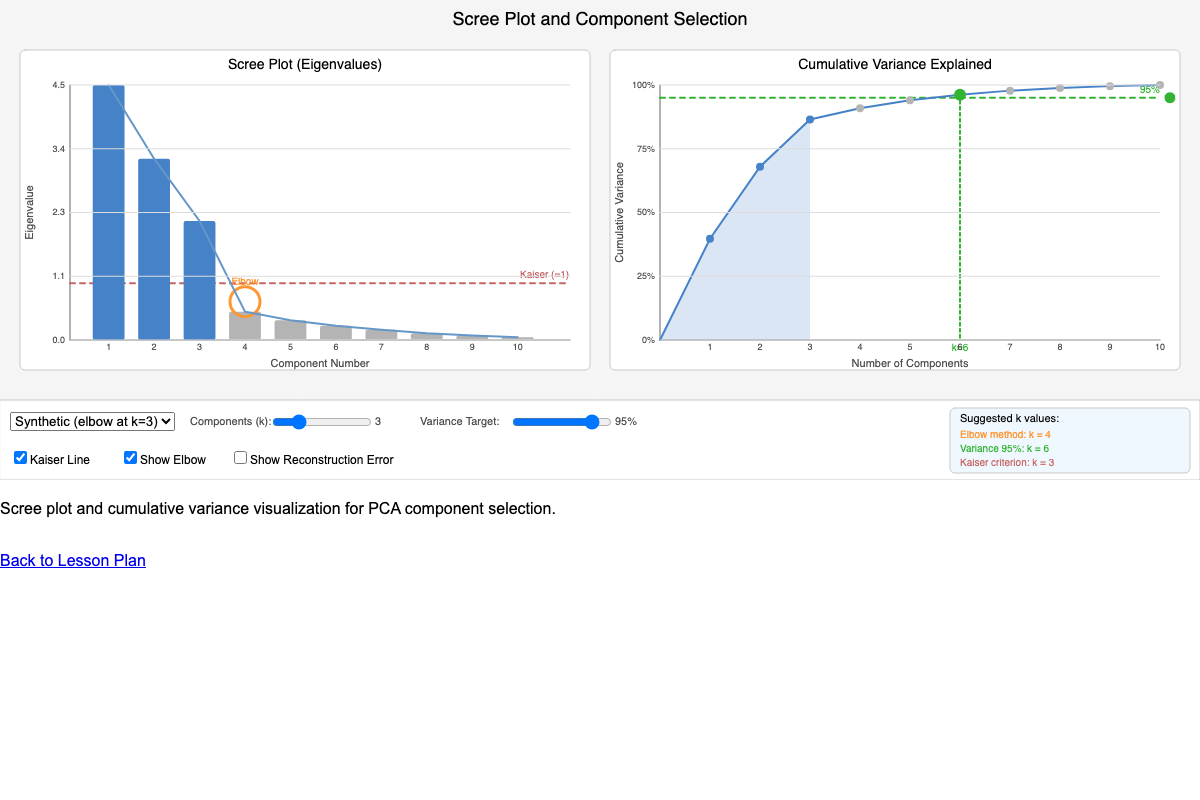Click the cumulative variance point at component 3

pos(810,120)
